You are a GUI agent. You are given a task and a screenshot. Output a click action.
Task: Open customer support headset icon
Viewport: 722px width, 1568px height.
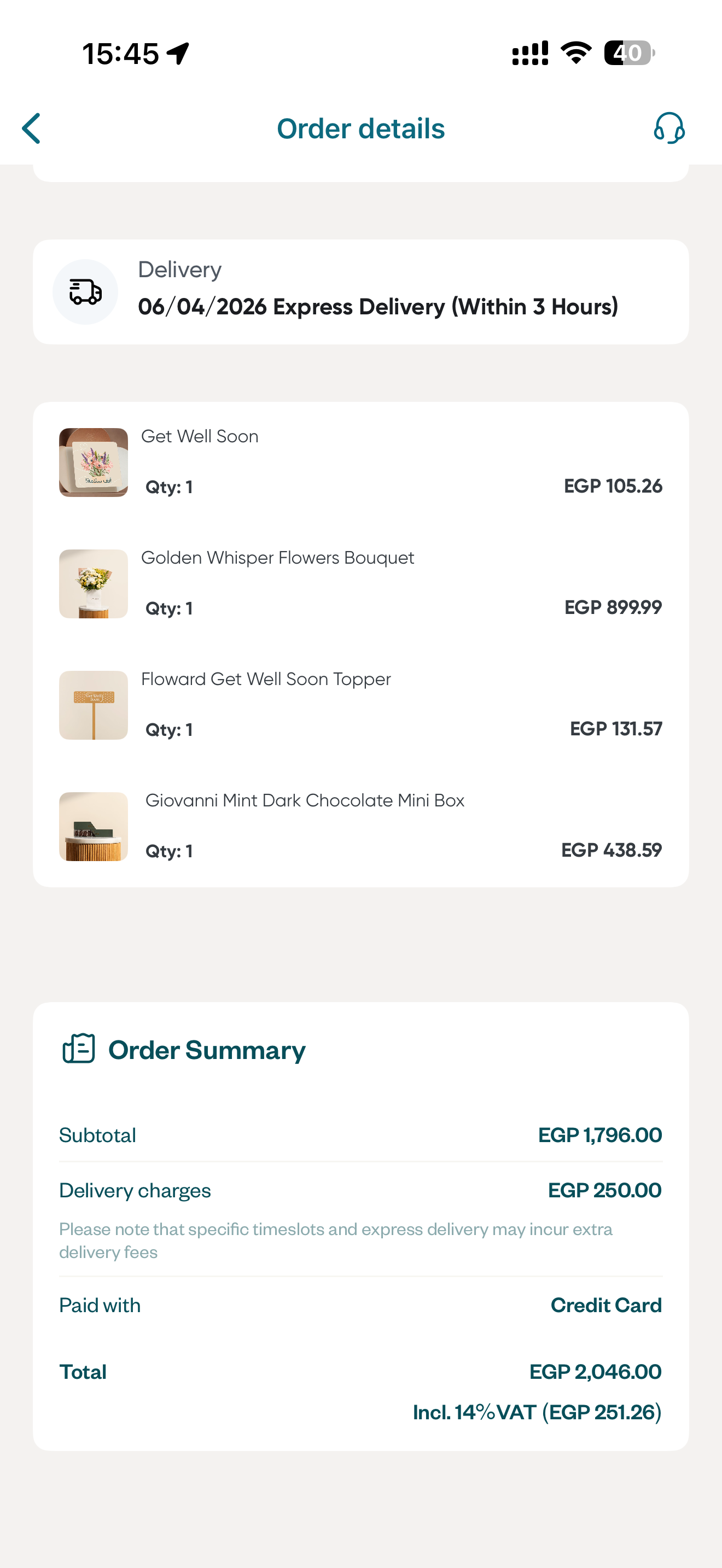tap(669, 128)
